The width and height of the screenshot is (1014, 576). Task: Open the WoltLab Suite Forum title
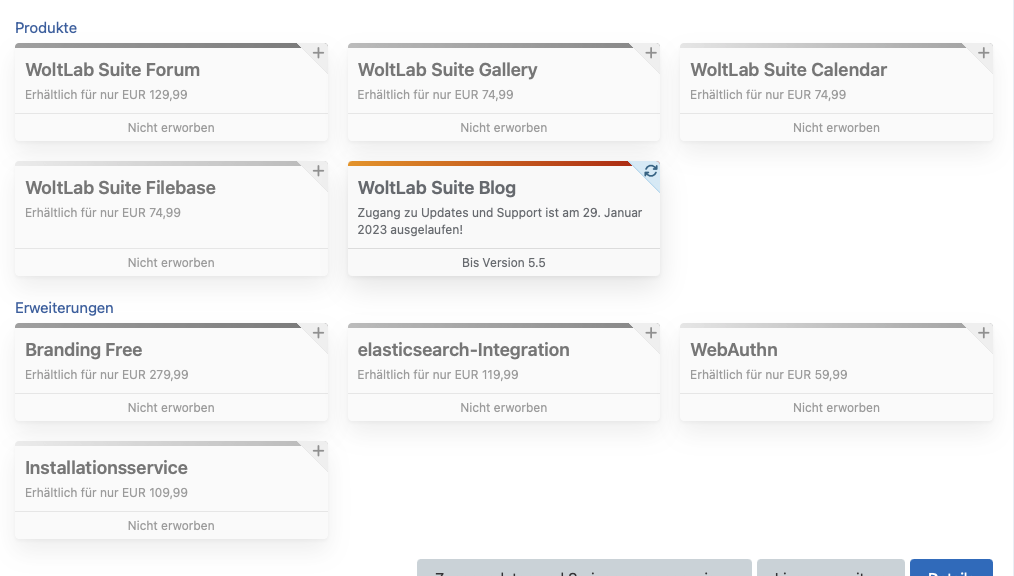(112, 70)
